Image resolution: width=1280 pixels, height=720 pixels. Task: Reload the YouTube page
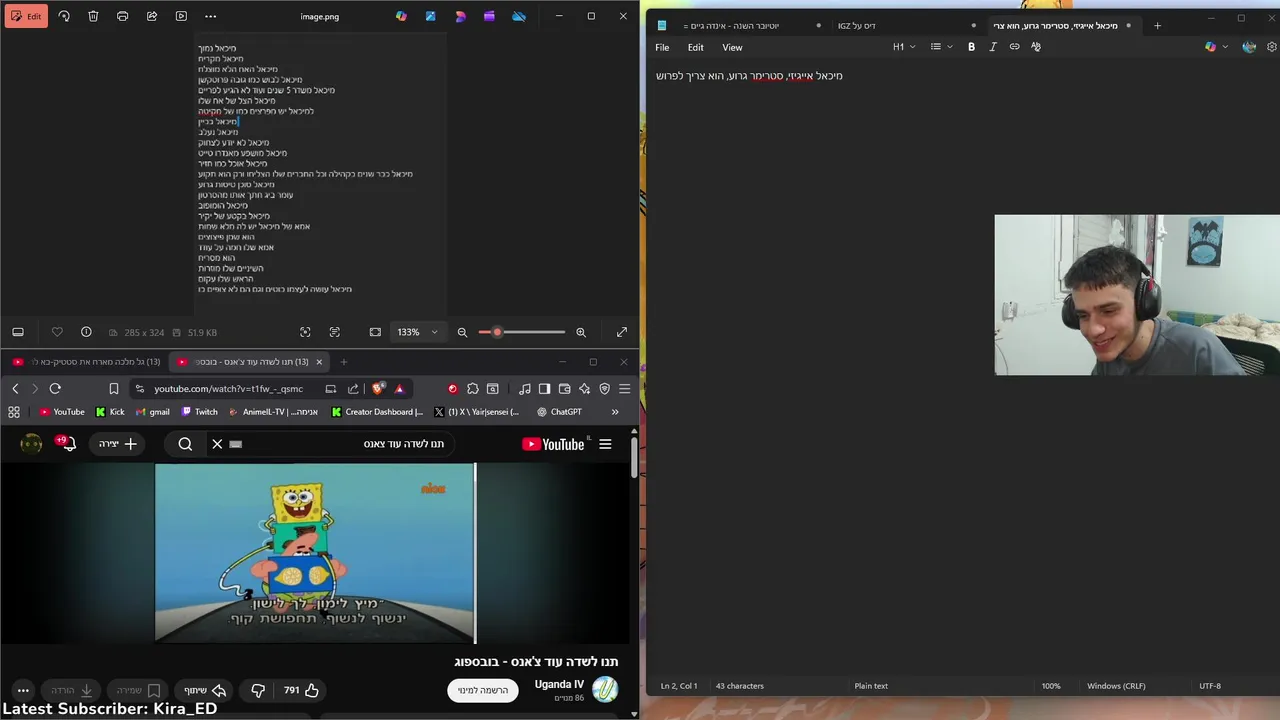coord(55,389)
